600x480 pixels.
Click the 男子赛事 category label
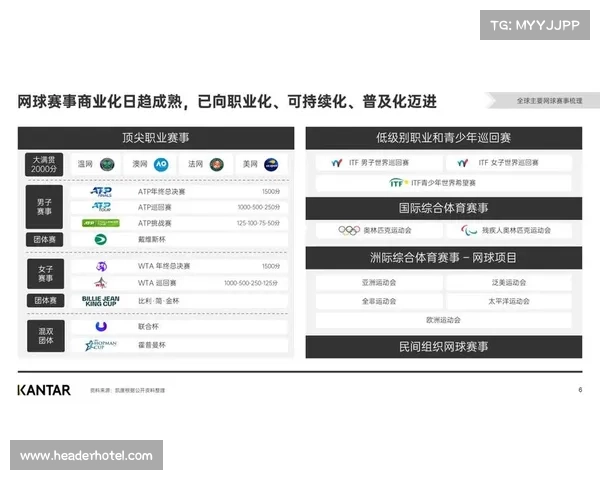pyautogui.click(x=44, y=207)
